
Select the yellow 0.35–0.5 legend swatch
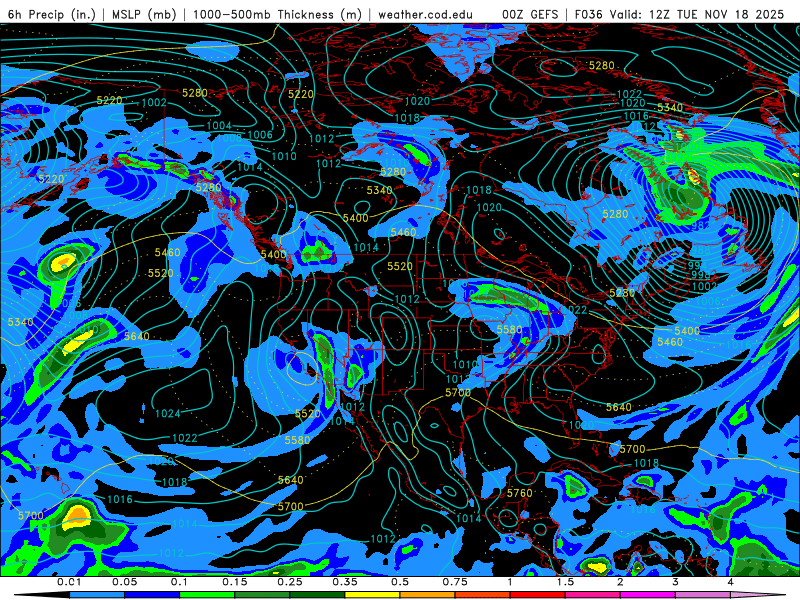(x=372, y=595)
